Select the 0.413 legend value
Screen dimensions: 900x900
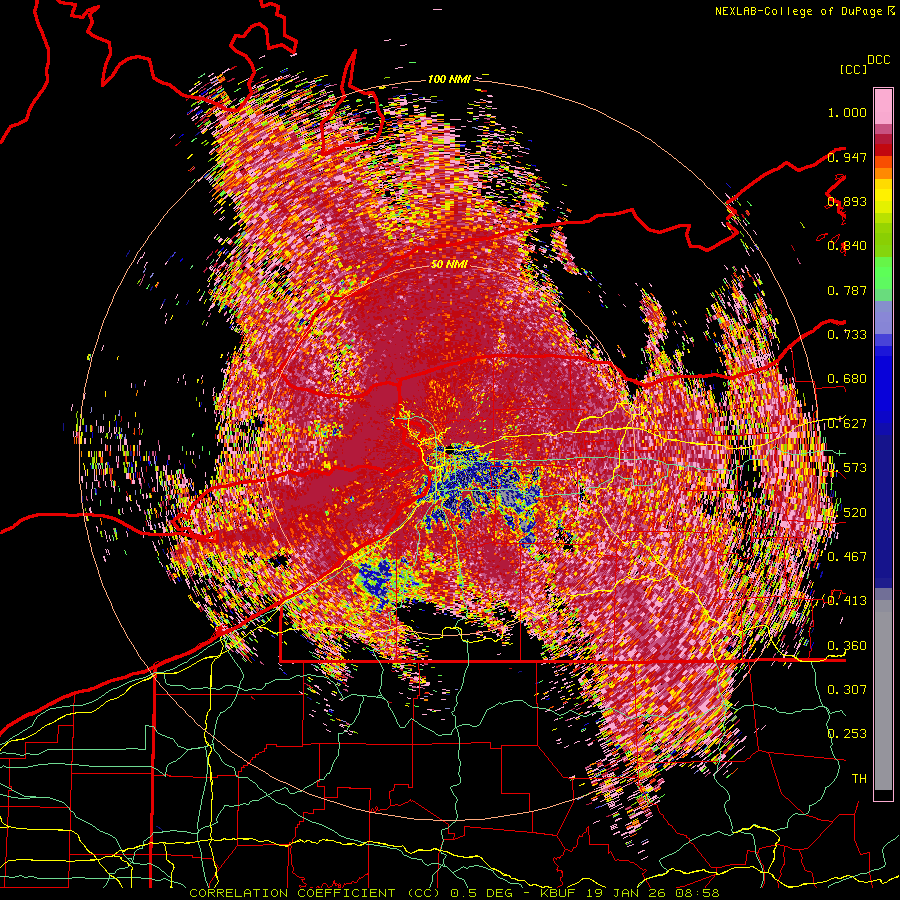click(x=847, y=601)
